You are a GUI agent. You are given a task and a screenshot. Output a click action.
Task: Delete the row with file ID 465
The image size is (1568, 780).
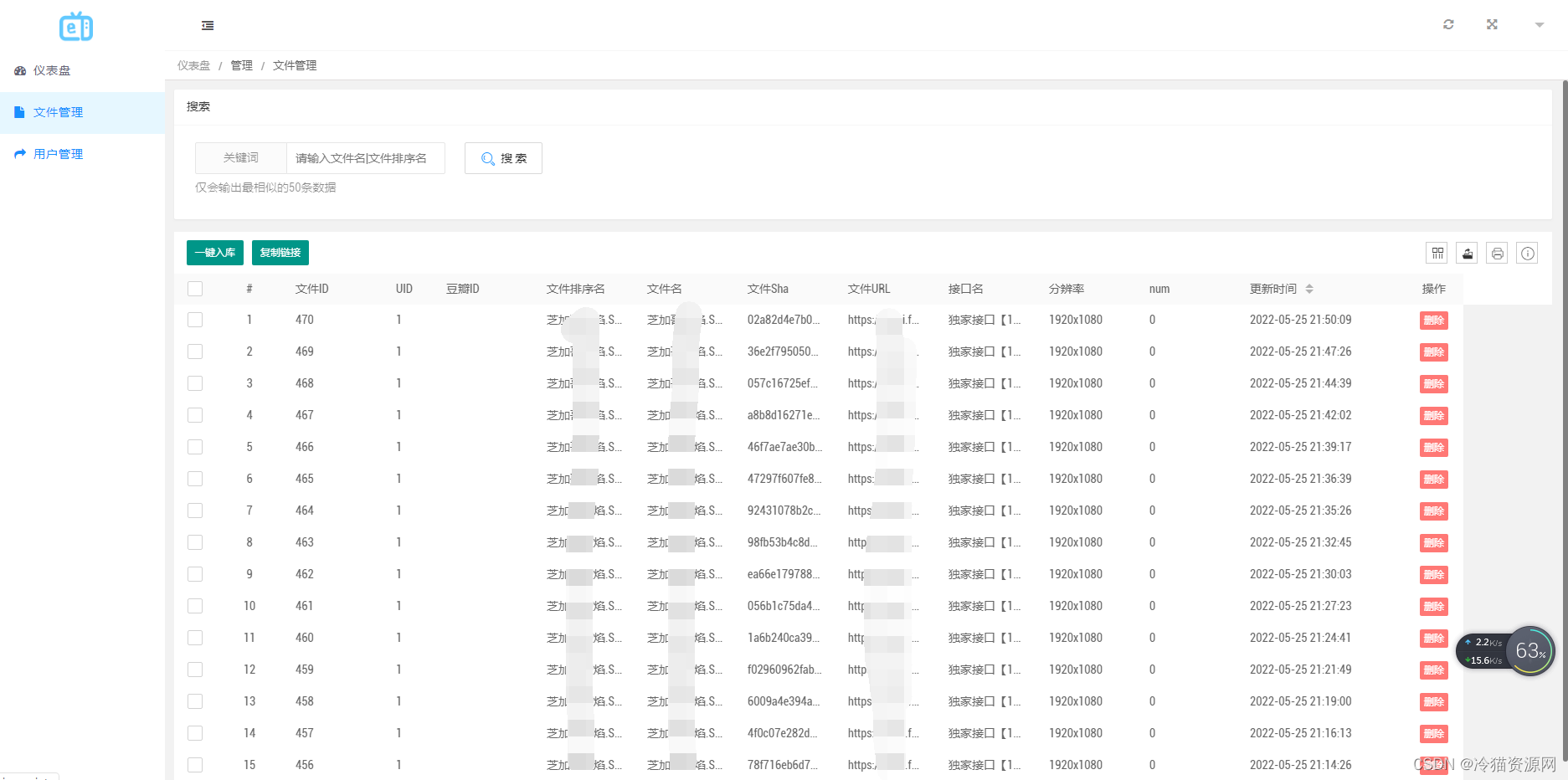coord(1434,480)
